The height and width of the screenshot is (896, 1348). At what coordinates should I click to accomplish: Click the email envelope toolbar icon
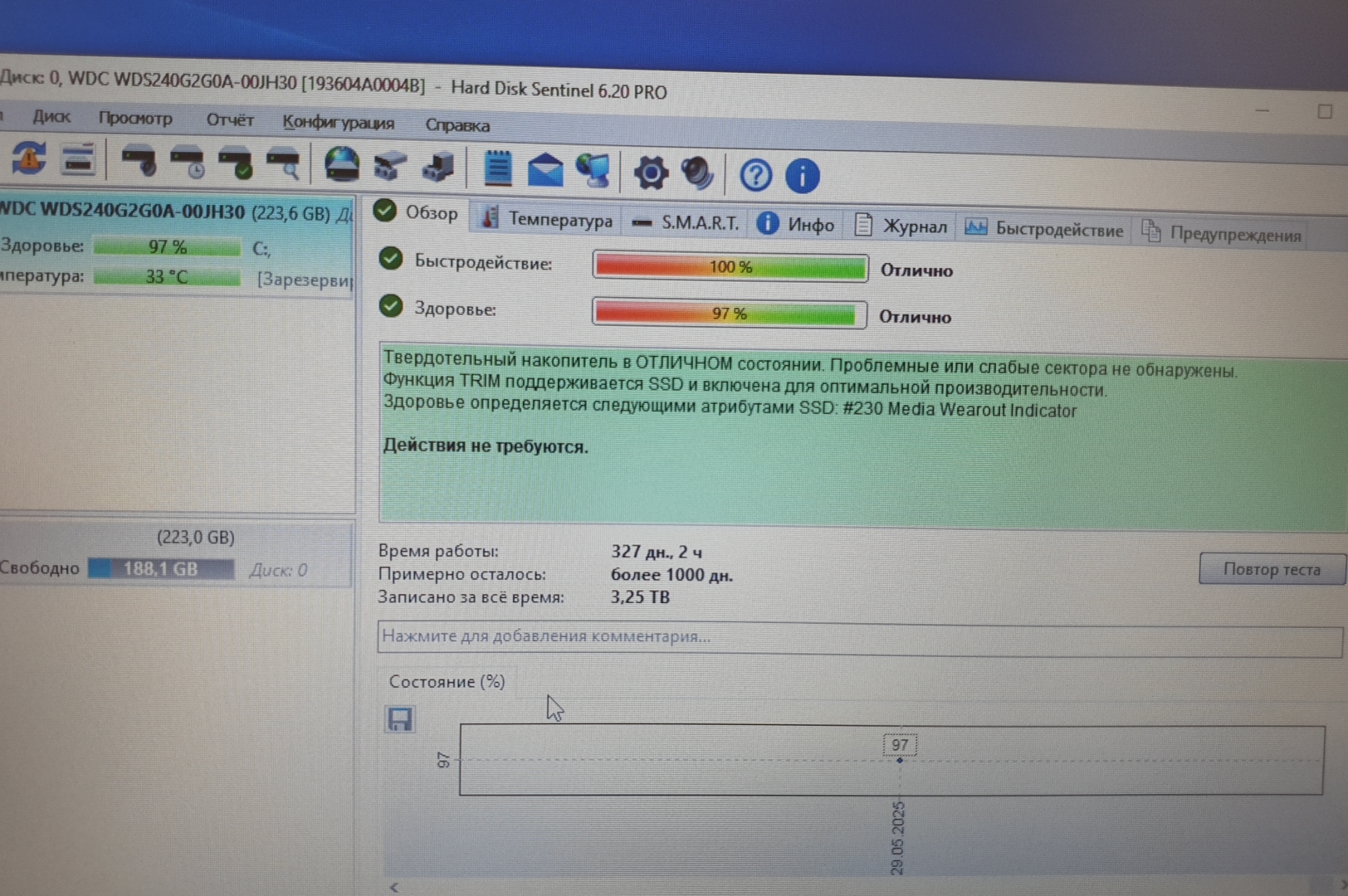pos(545,170)
